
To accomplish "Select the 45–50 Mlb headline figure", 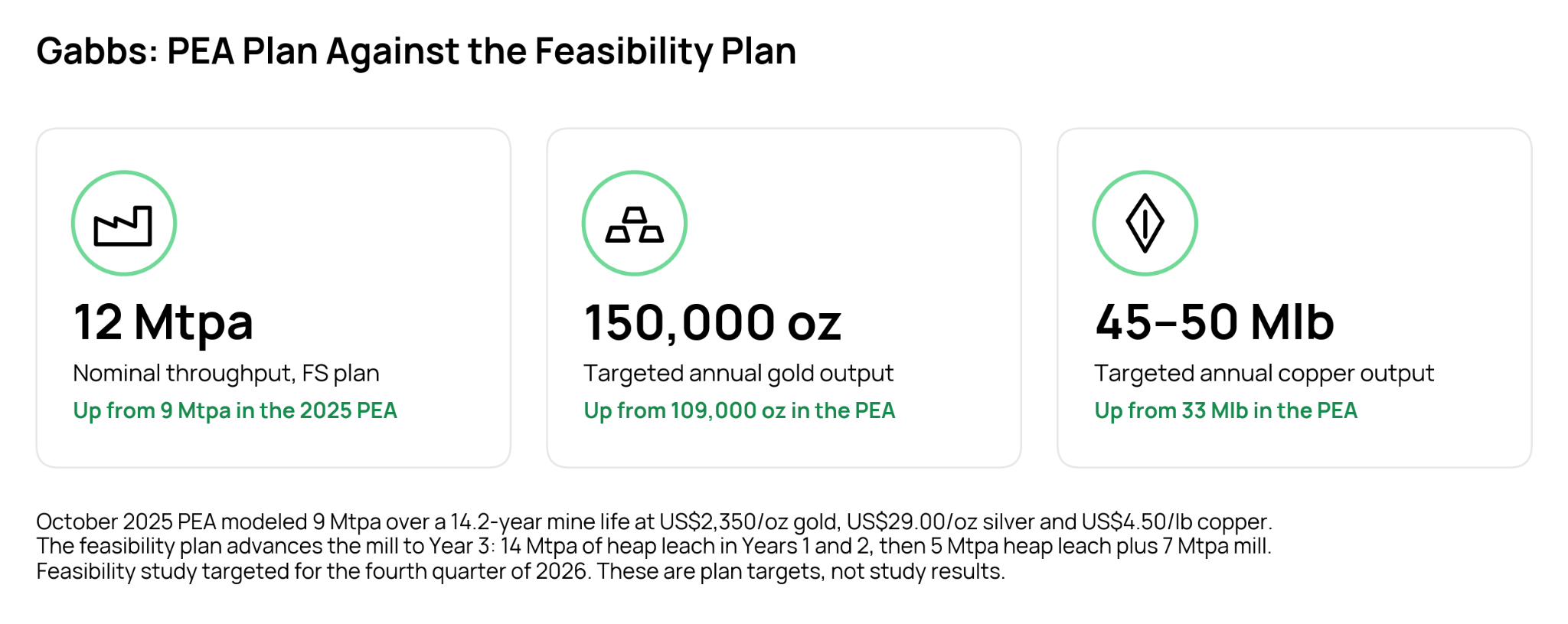I will [1214, 322].
